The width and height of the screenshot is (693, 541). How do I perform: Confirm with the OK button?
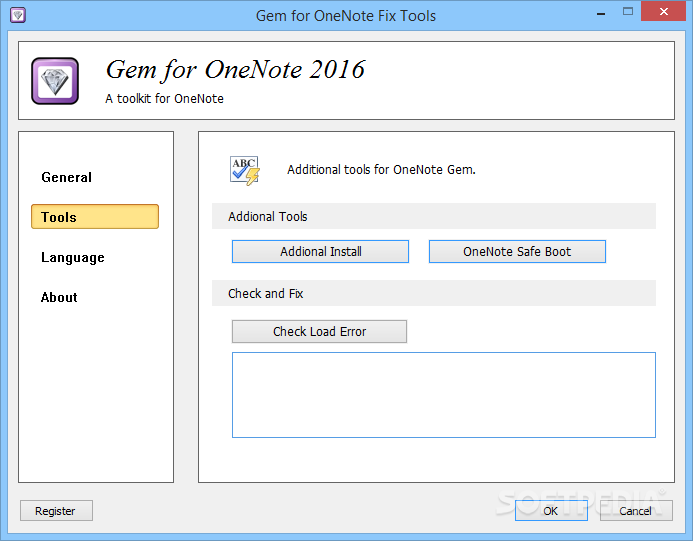coord(551,511)
